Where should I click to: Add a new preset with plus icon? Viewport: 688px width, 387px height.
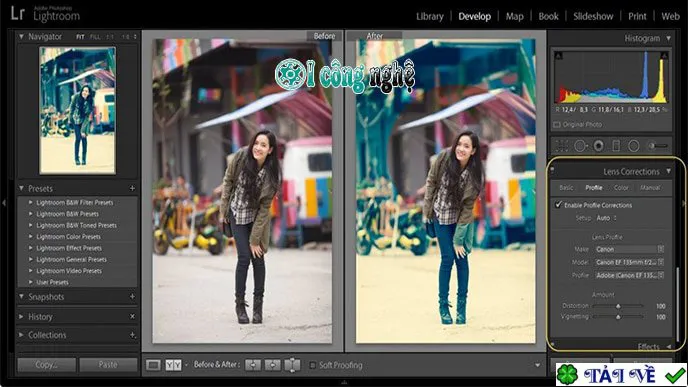(132, 188)
